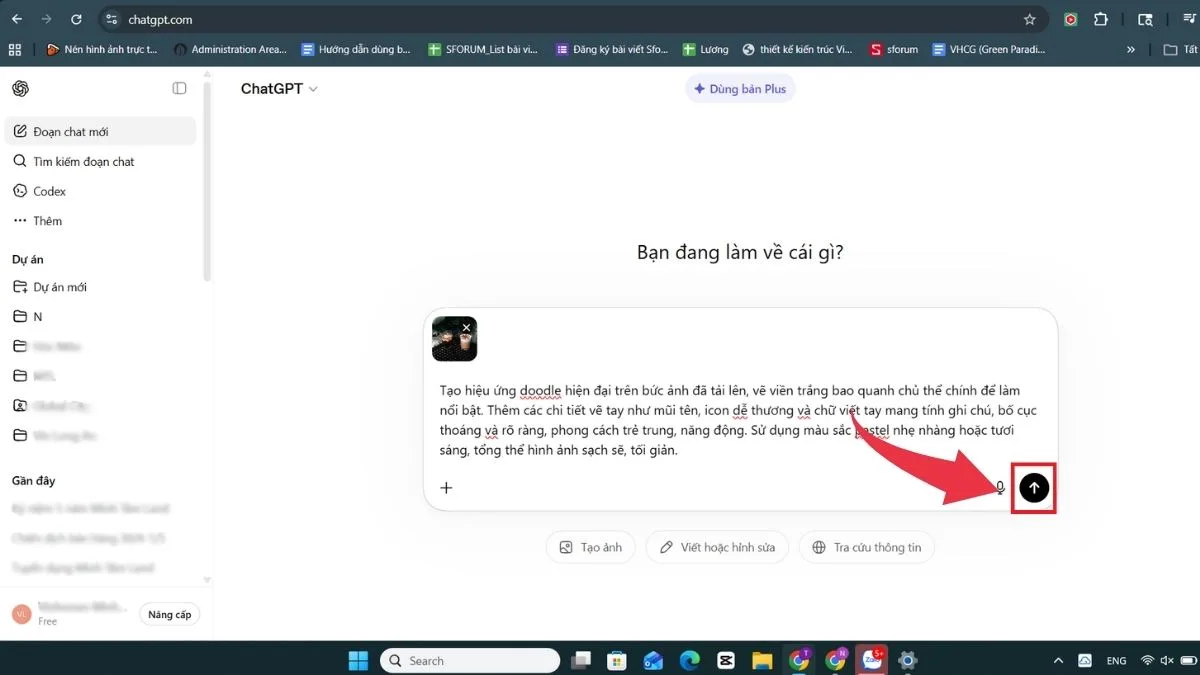
Task: Open the site info icon in the address bar
Action: (112, 19)
